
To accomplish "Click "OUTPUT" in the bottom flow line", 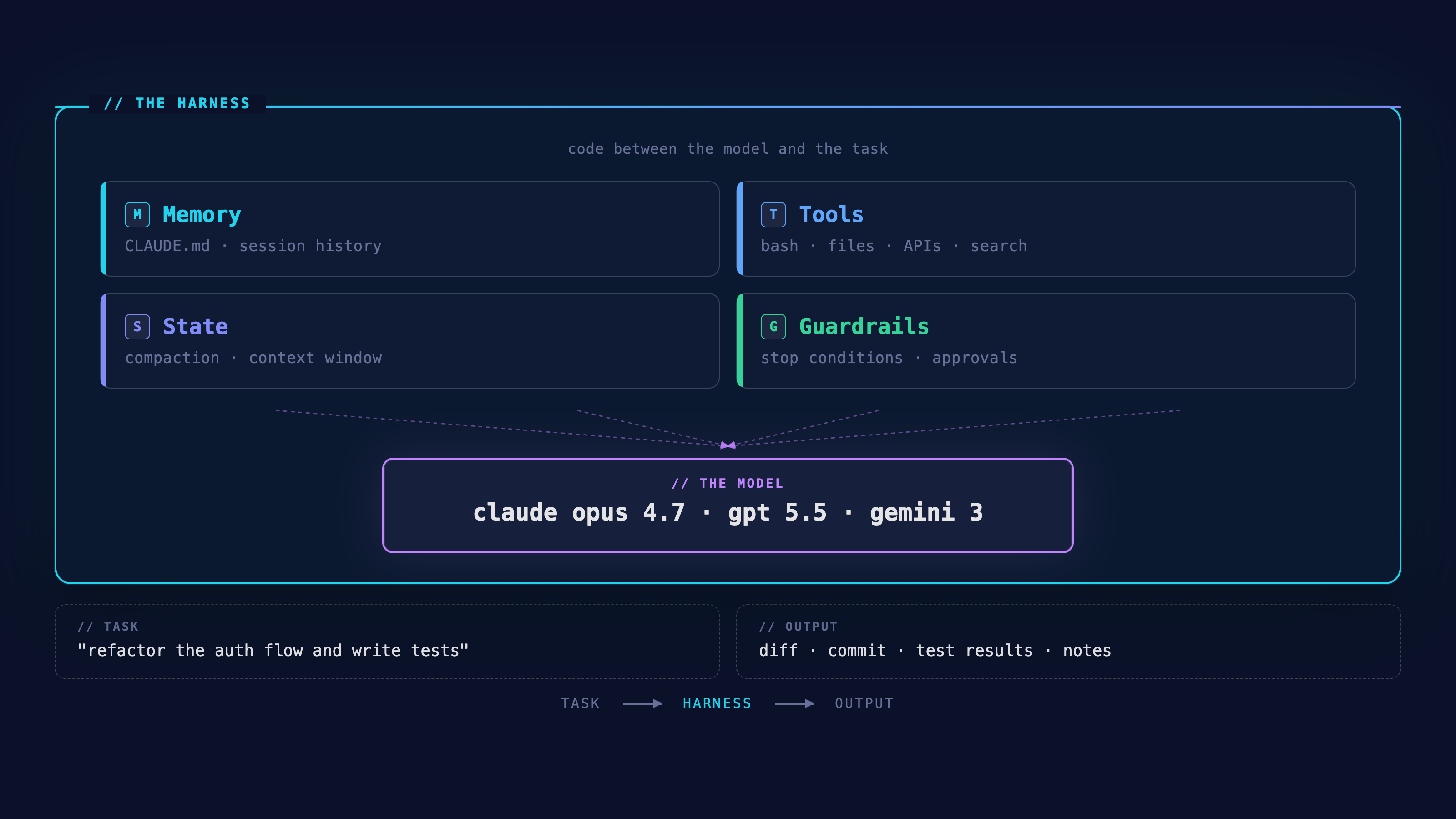I will [864, 704].
